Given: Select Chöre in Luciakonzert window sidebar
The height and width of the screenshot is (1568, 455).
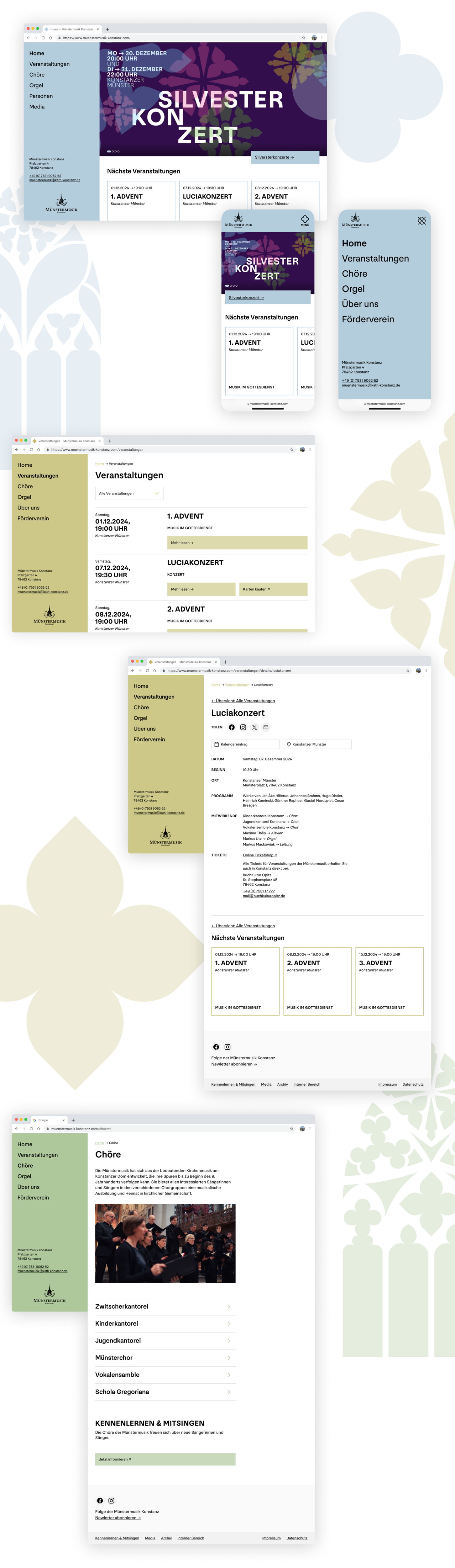Looking at the screenshot, I should 141,707.
